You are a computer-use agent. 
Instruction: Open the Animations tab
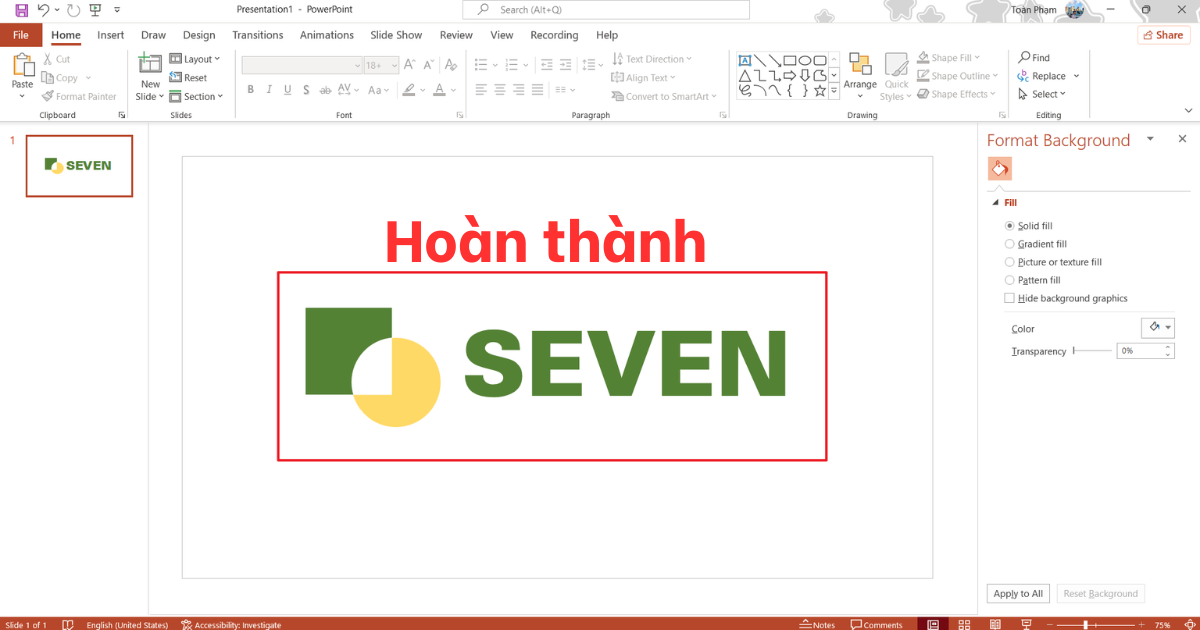tap(327, 35)
